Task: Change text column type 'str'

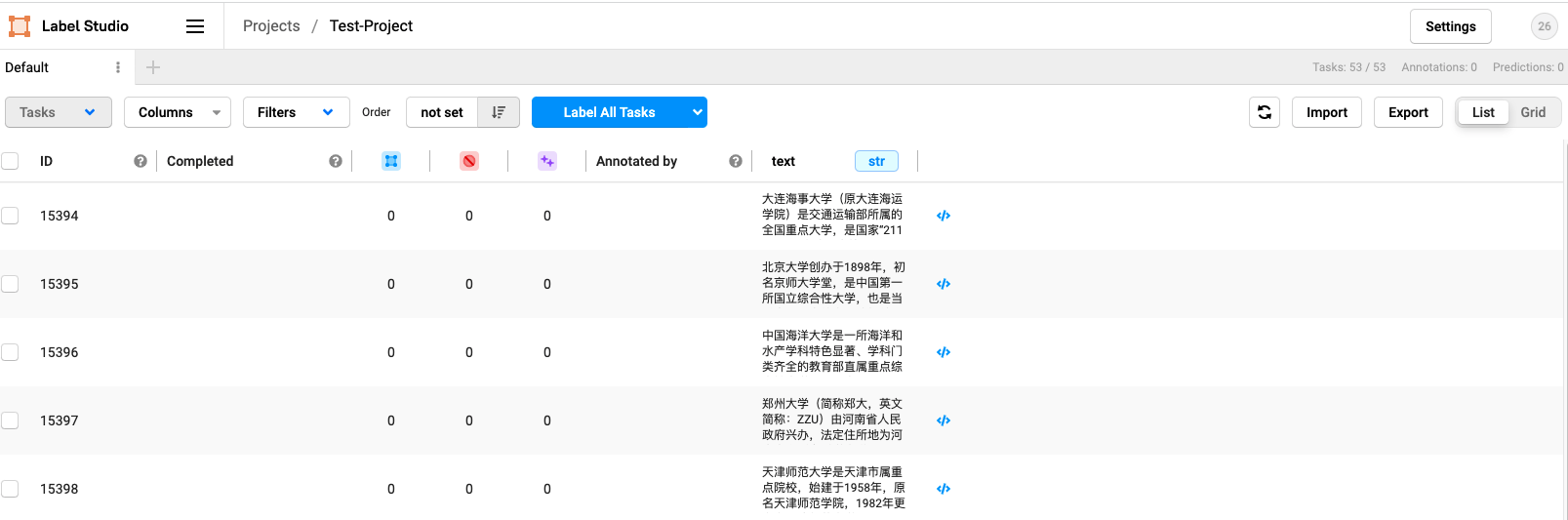Action: [876, 161]
